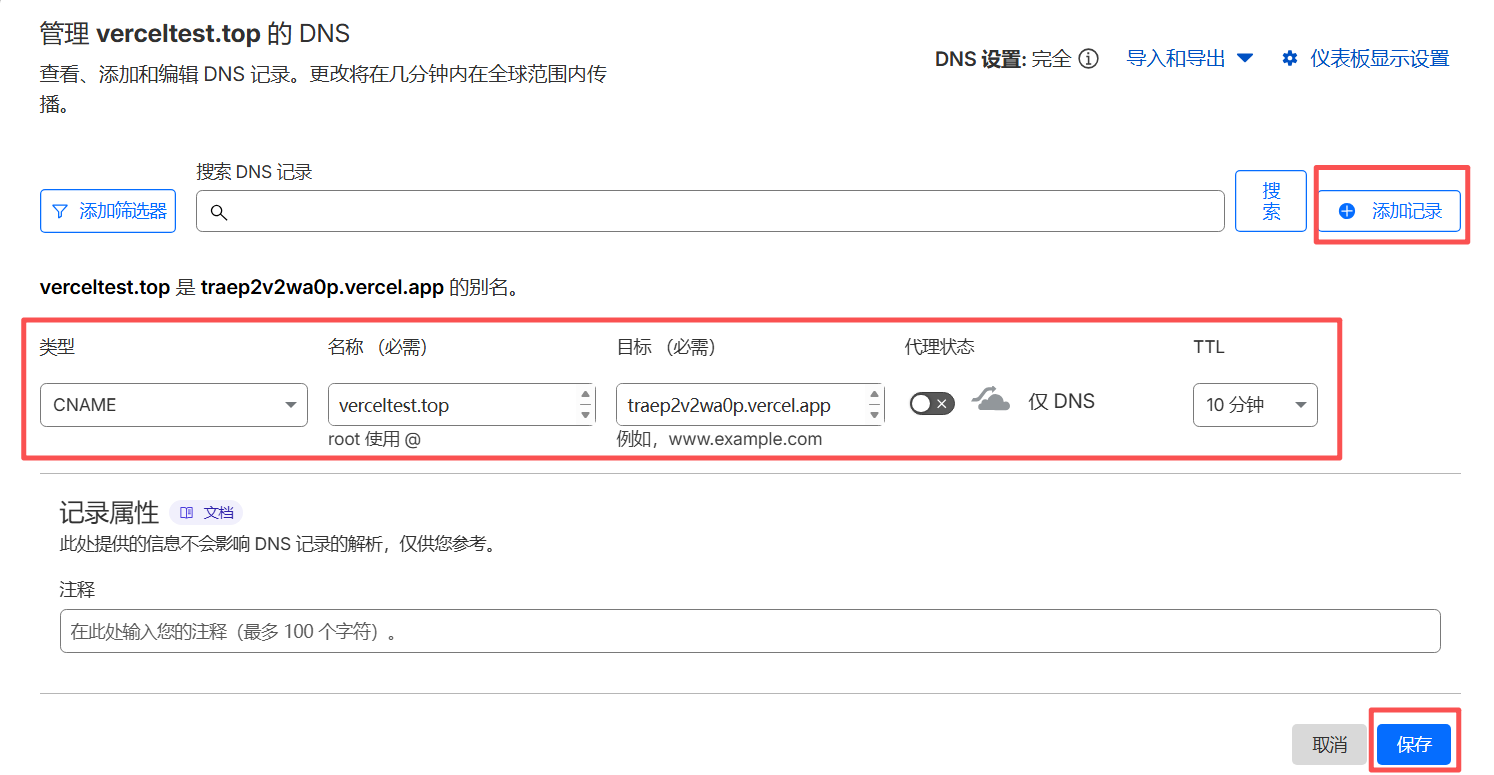
Task: Click the alias sentence ending in 的别名
Action: pos(279,288)
